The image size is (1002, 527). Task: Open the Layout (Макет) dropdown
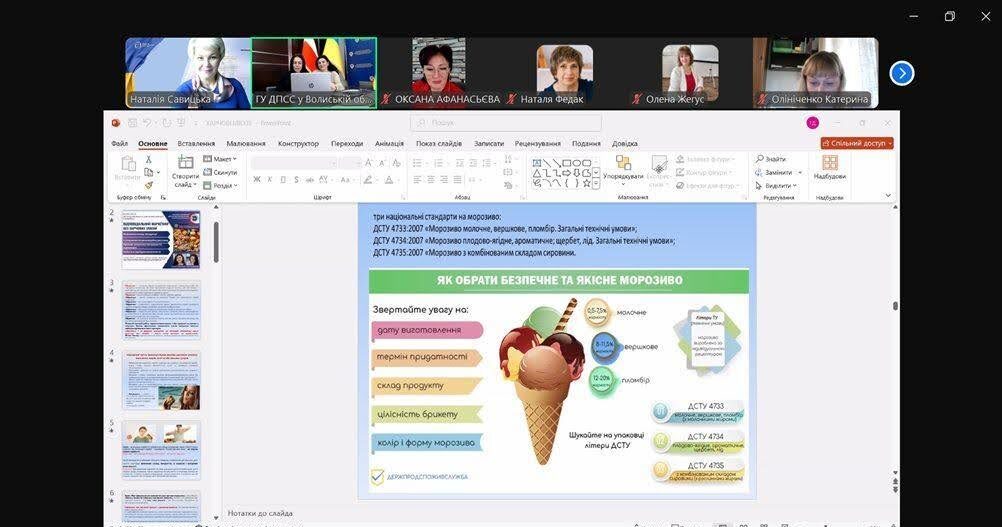pyautogui.click(x=220, y=159)
